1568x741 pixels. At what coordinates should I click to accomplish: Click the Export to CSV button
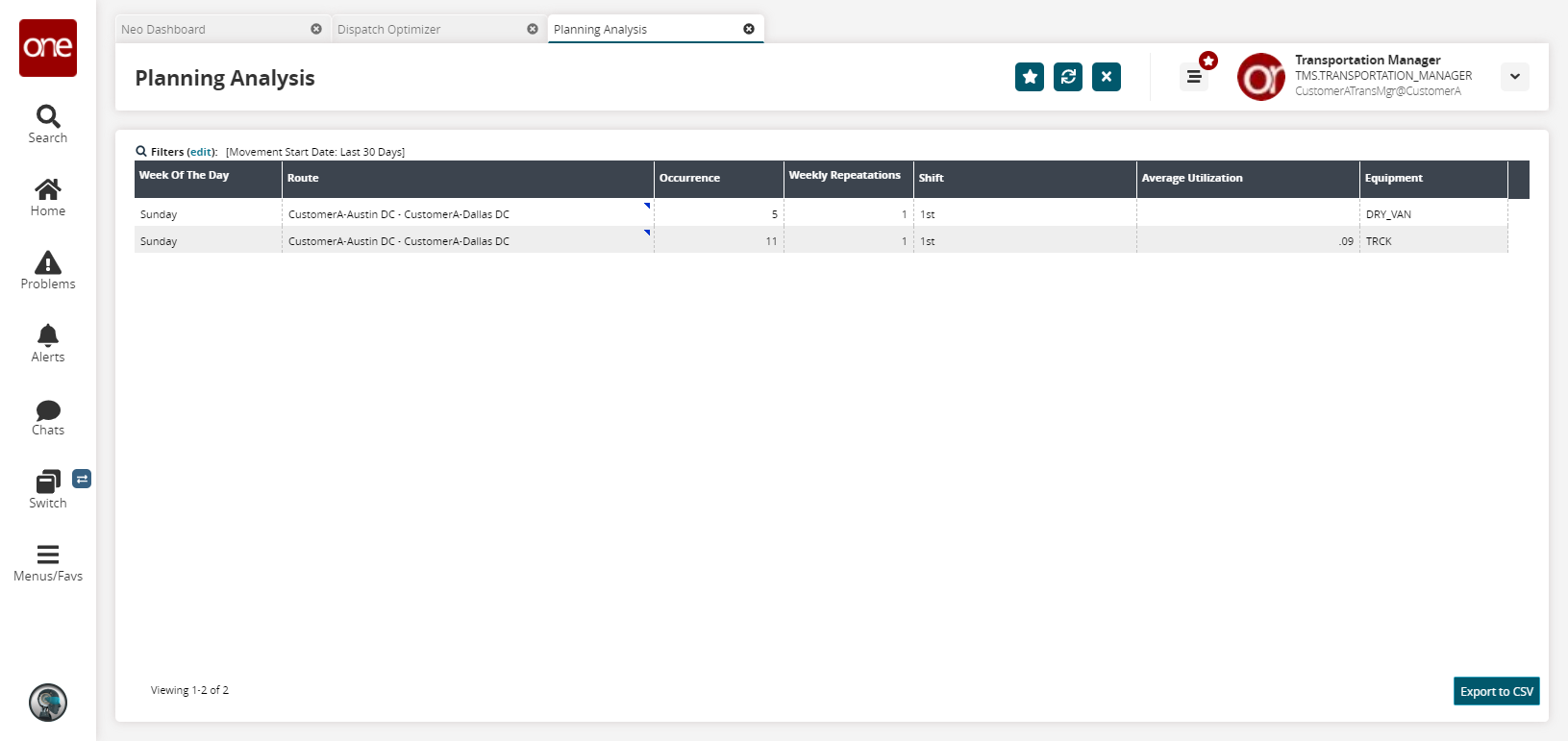coord(1496,691)
